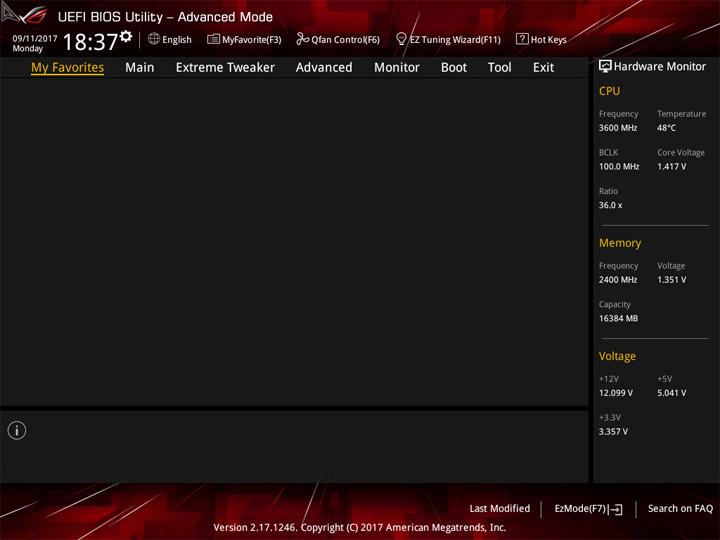Click the info circle icon
Screen dimensions: 720x540
click(x=17, y=430)
